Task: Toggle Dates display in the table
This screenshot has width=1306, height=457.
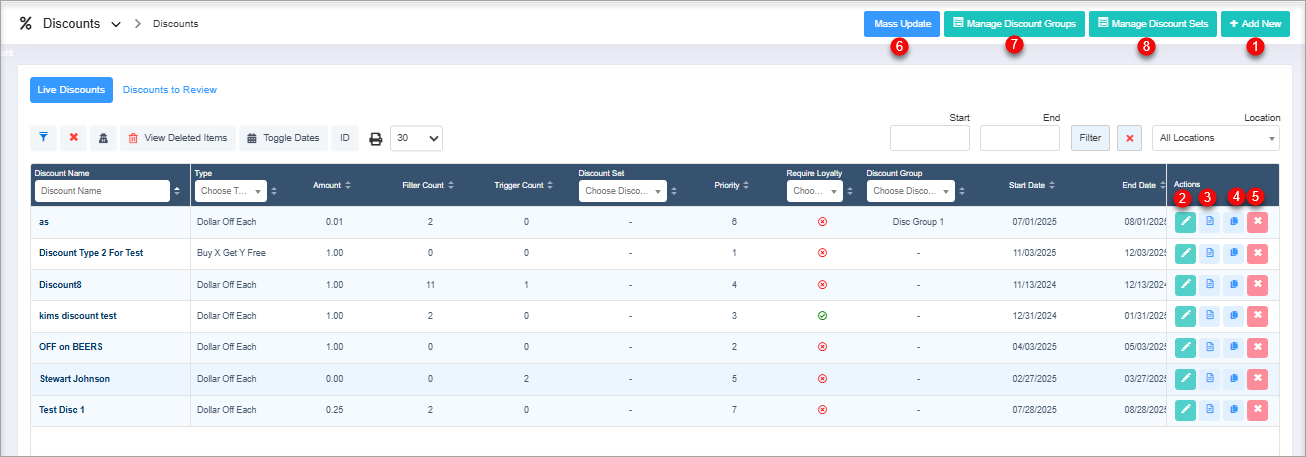Action: [283, 138]
